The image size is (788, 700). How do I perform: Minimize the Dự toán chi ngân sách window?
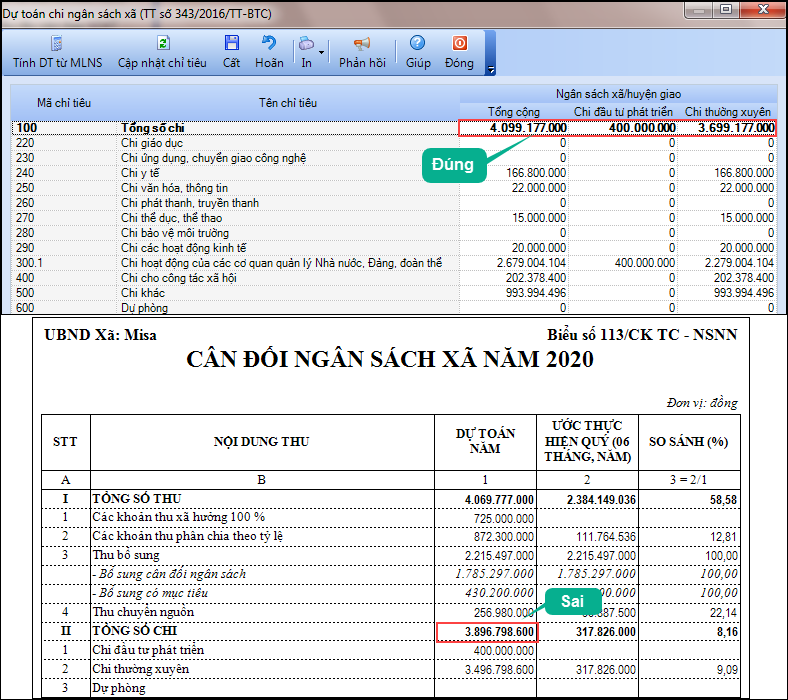(698, 10)
